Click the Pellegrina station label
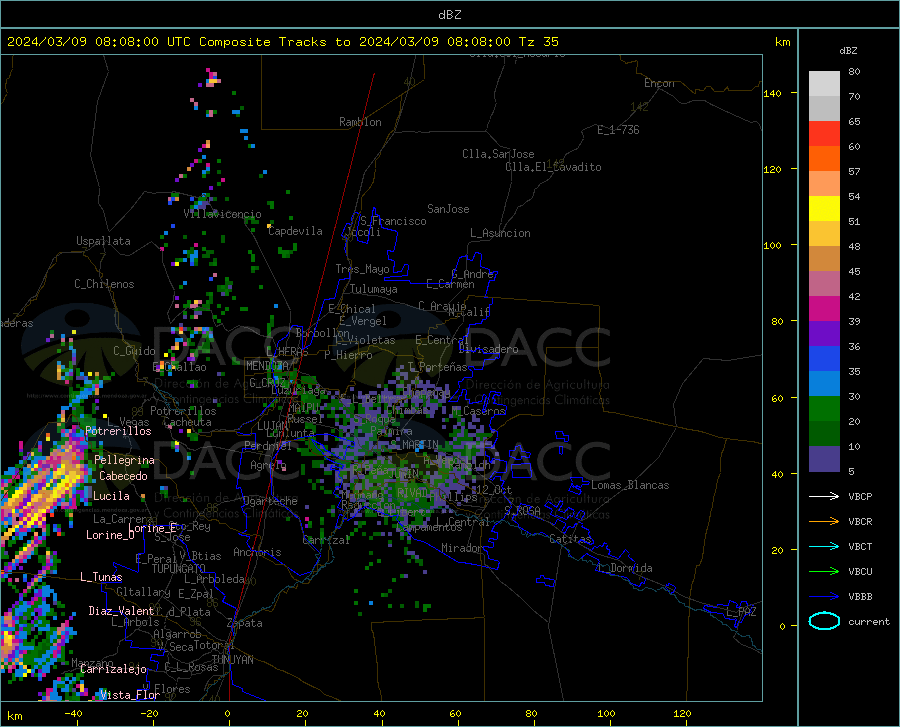Viewport: 900px width, 727px height. [x=125, y=460]
